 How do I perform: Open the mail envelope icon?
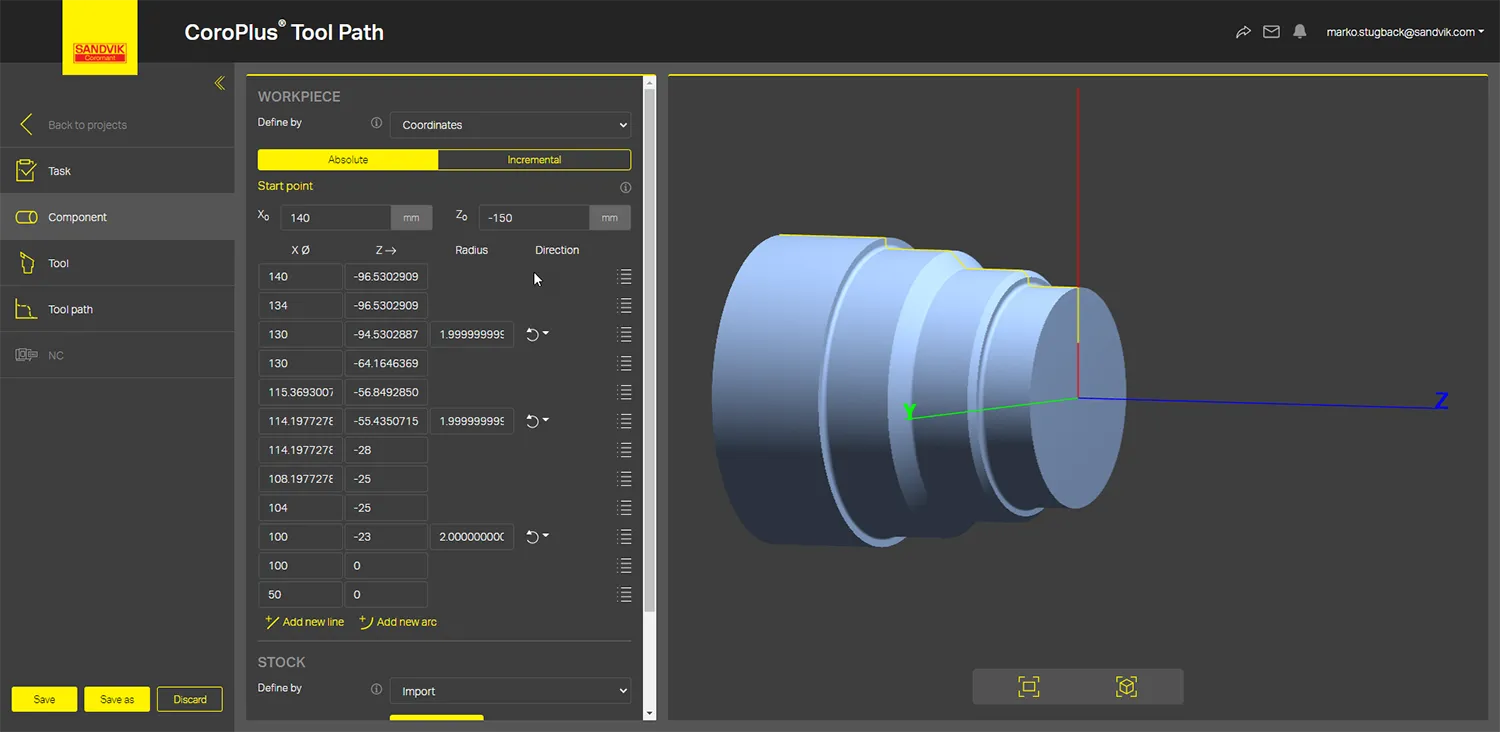click(x=1271, y=32)
